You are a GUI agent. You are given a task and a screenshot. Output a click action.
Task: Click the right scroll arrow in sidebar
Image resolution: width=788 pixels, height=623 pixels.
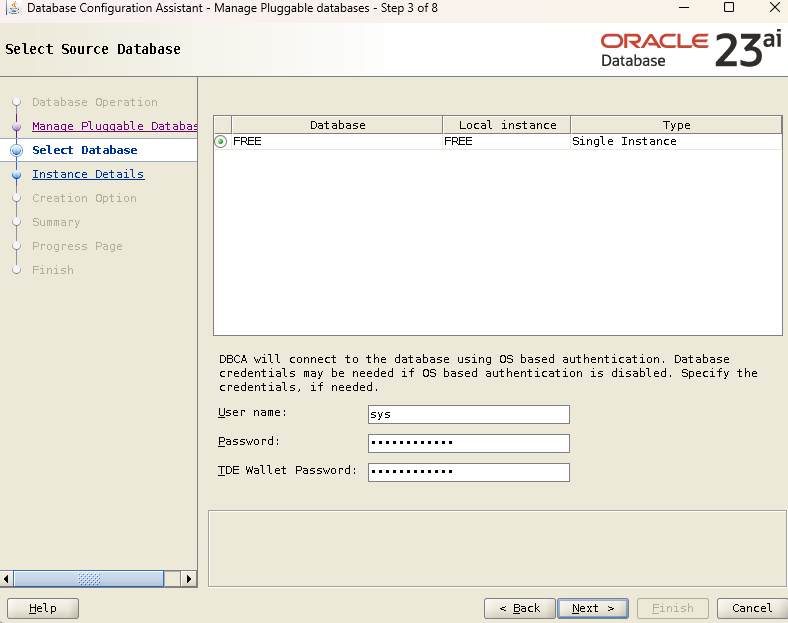tap(188, 579)
